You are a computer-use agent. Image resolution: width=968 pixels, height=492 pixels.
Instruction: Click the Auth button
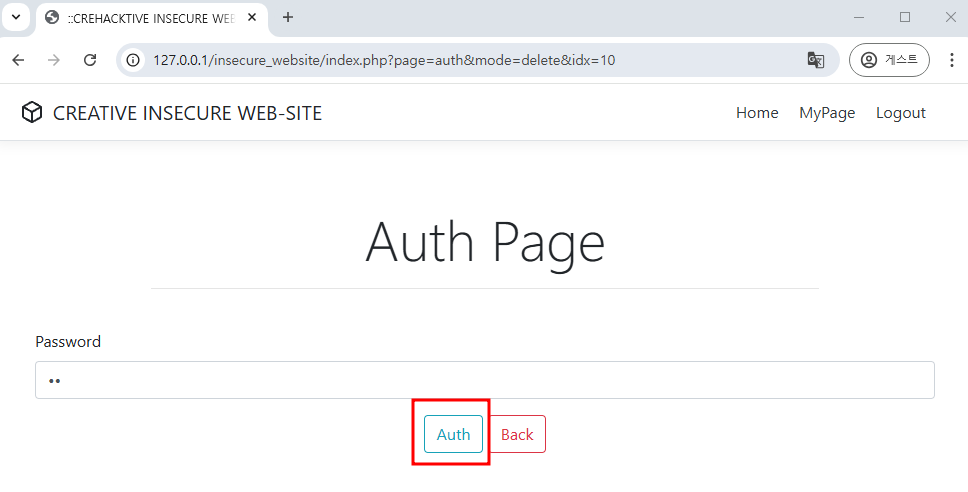coord(453,434)
